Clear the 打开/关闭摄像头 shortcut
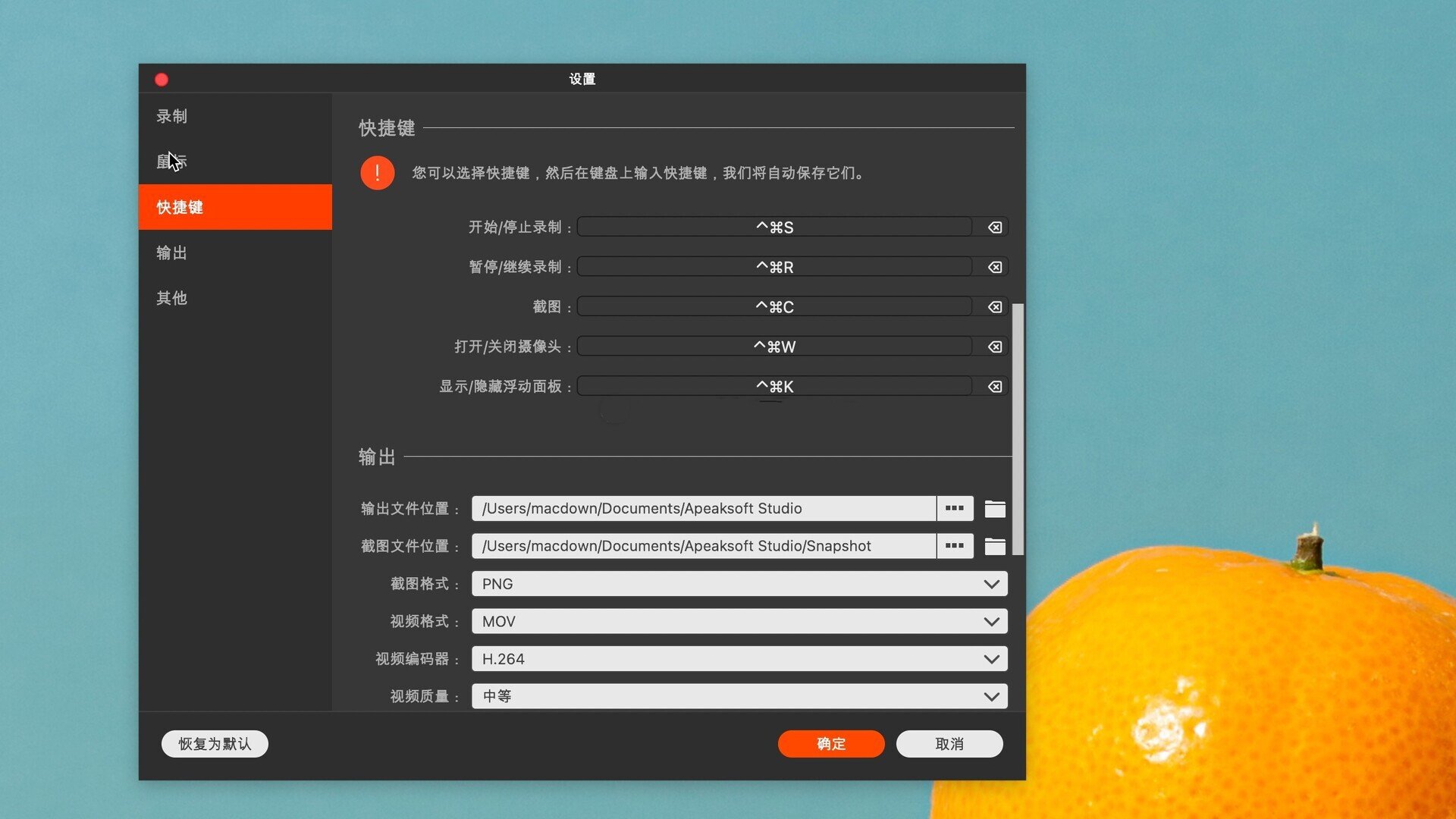1456x819 pixels. pyautogui.click(x=994, y=347)
